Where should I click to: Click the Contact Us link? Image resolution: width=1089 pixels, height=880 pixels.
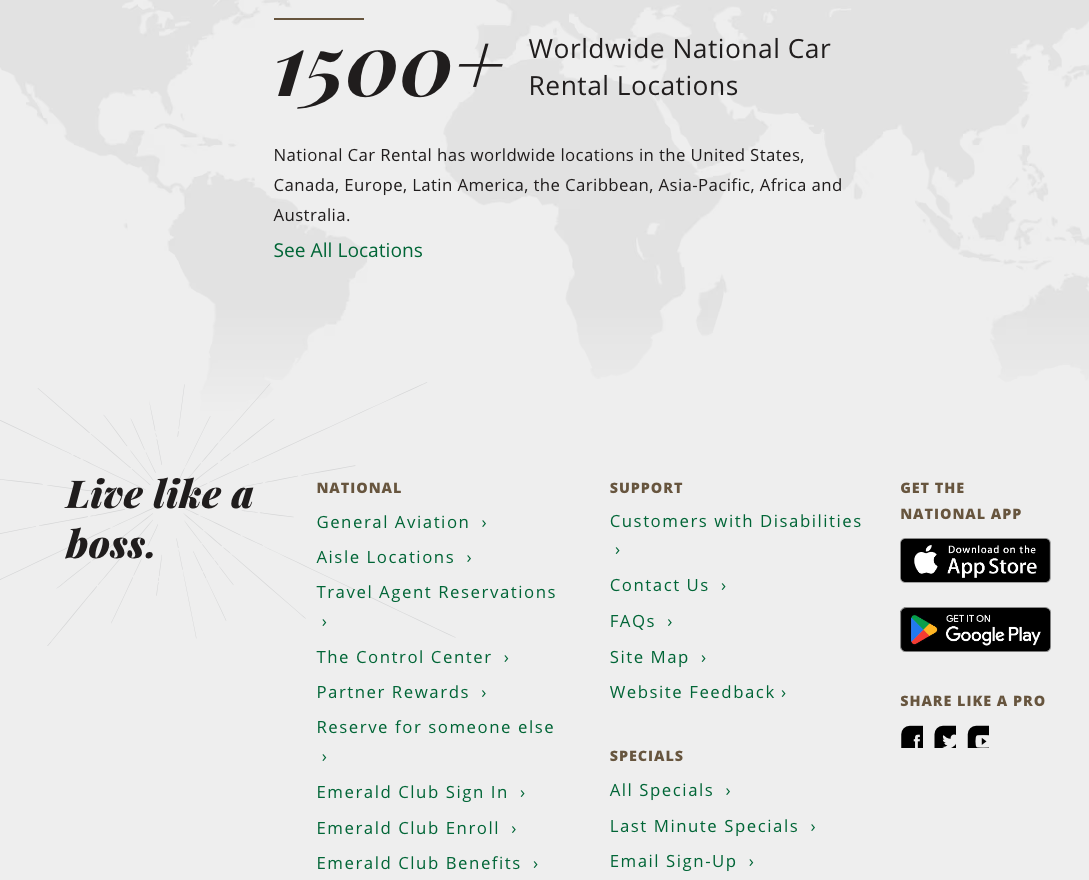point(668,586)
